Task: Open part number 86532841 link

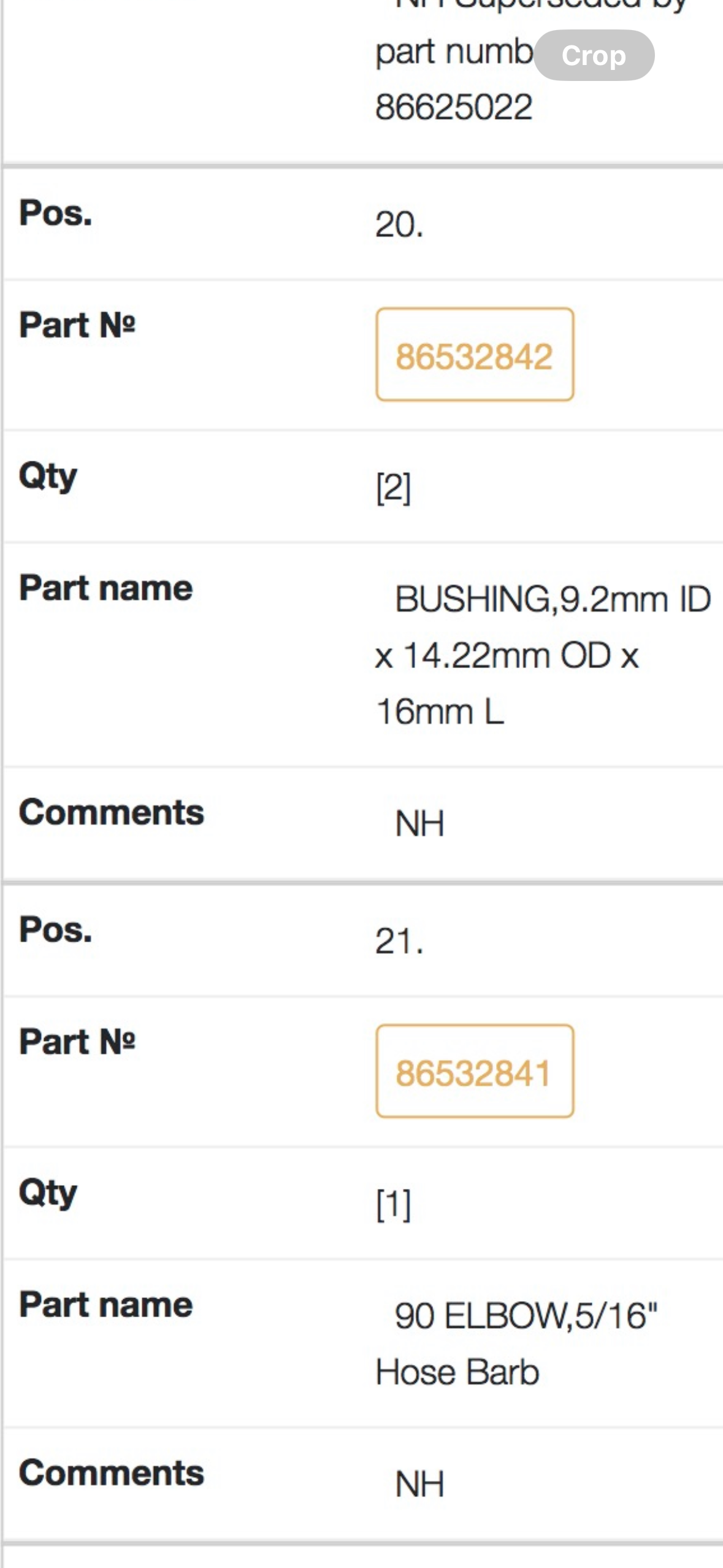Action: click(475, 1072)
